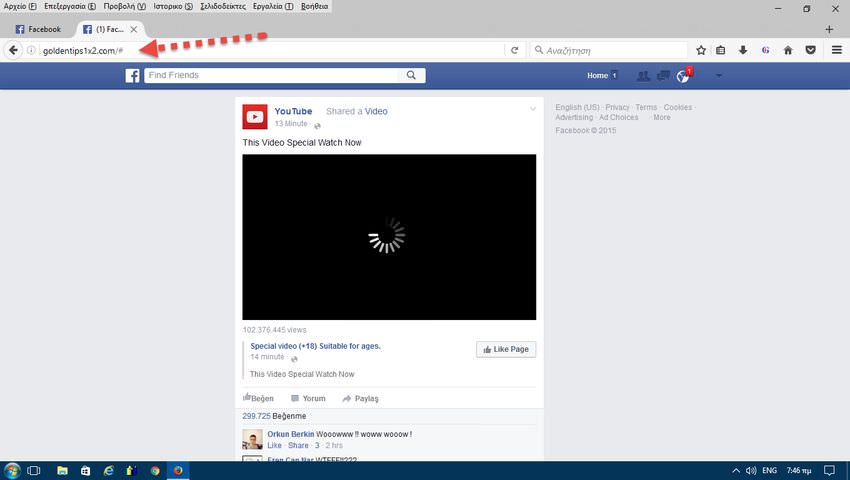Click the page reload icon
Viewport: 850px width, 480px height.
[515, 50]
